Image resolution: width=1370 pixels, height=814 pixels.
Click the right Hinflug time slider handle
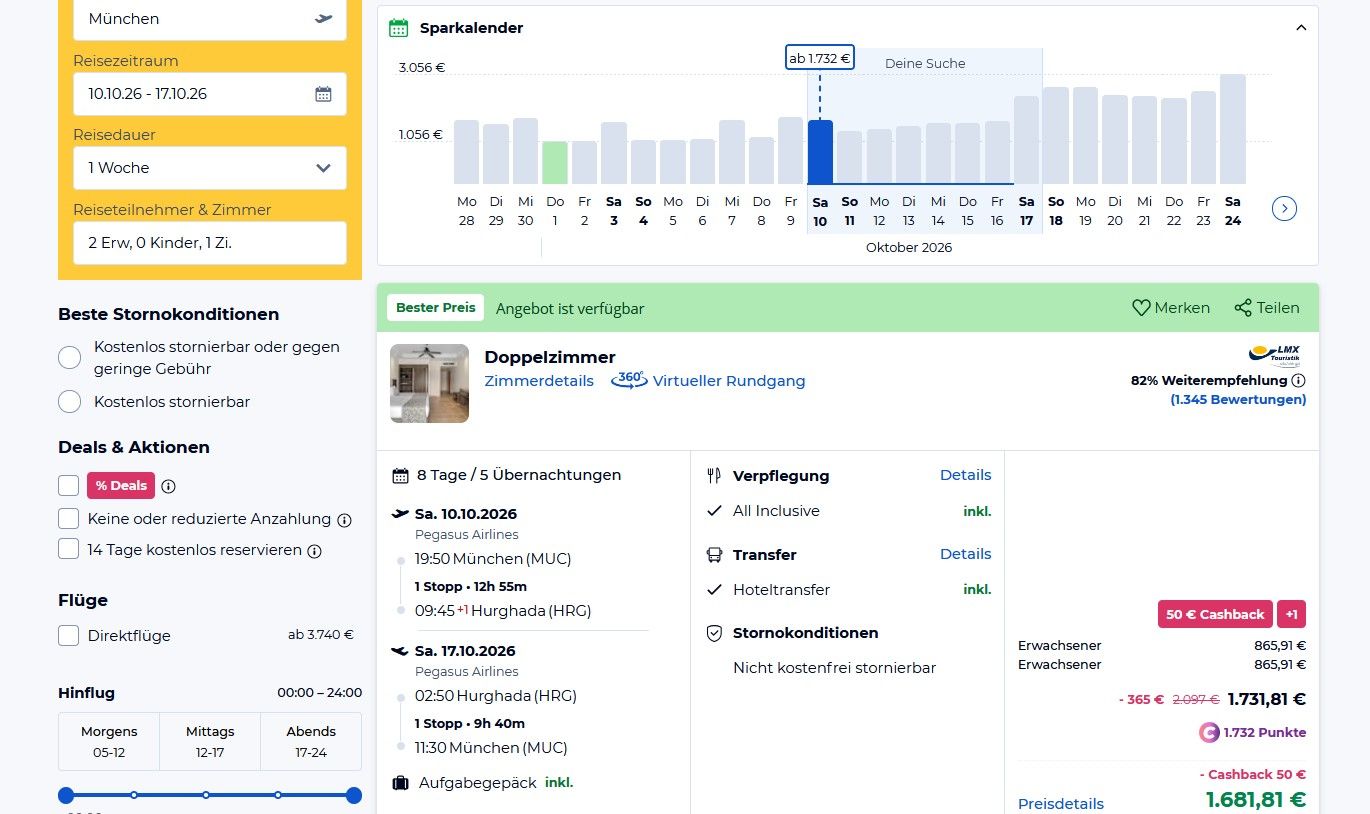(354, 796)
